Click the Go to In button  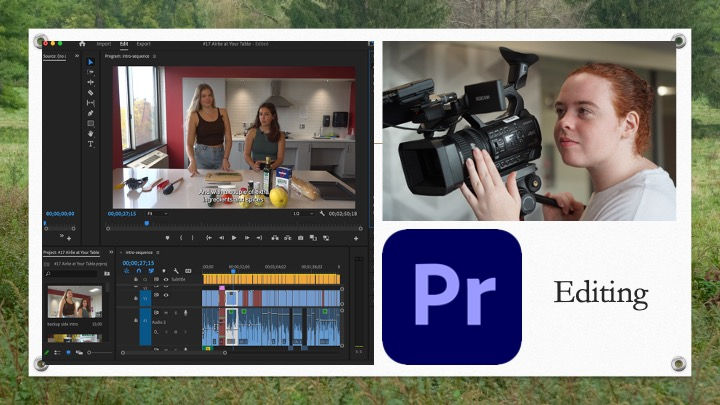tap(208, 238)
